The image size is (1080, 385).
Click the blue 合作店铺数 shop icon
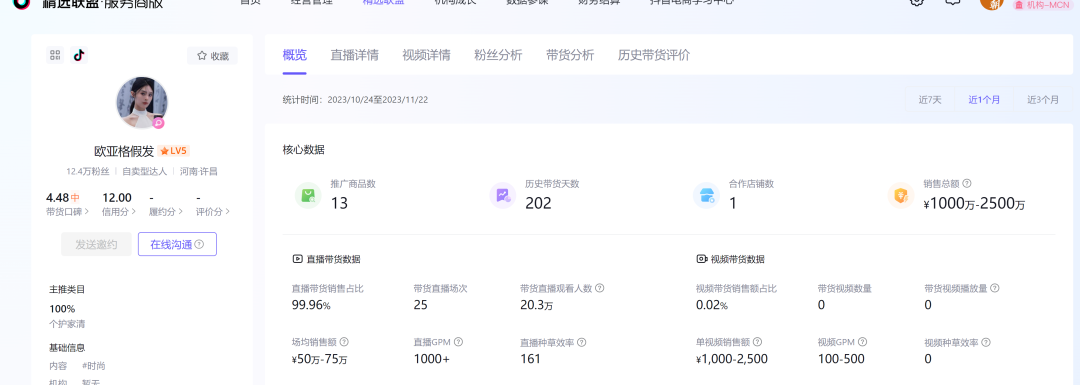click(707, 196)
